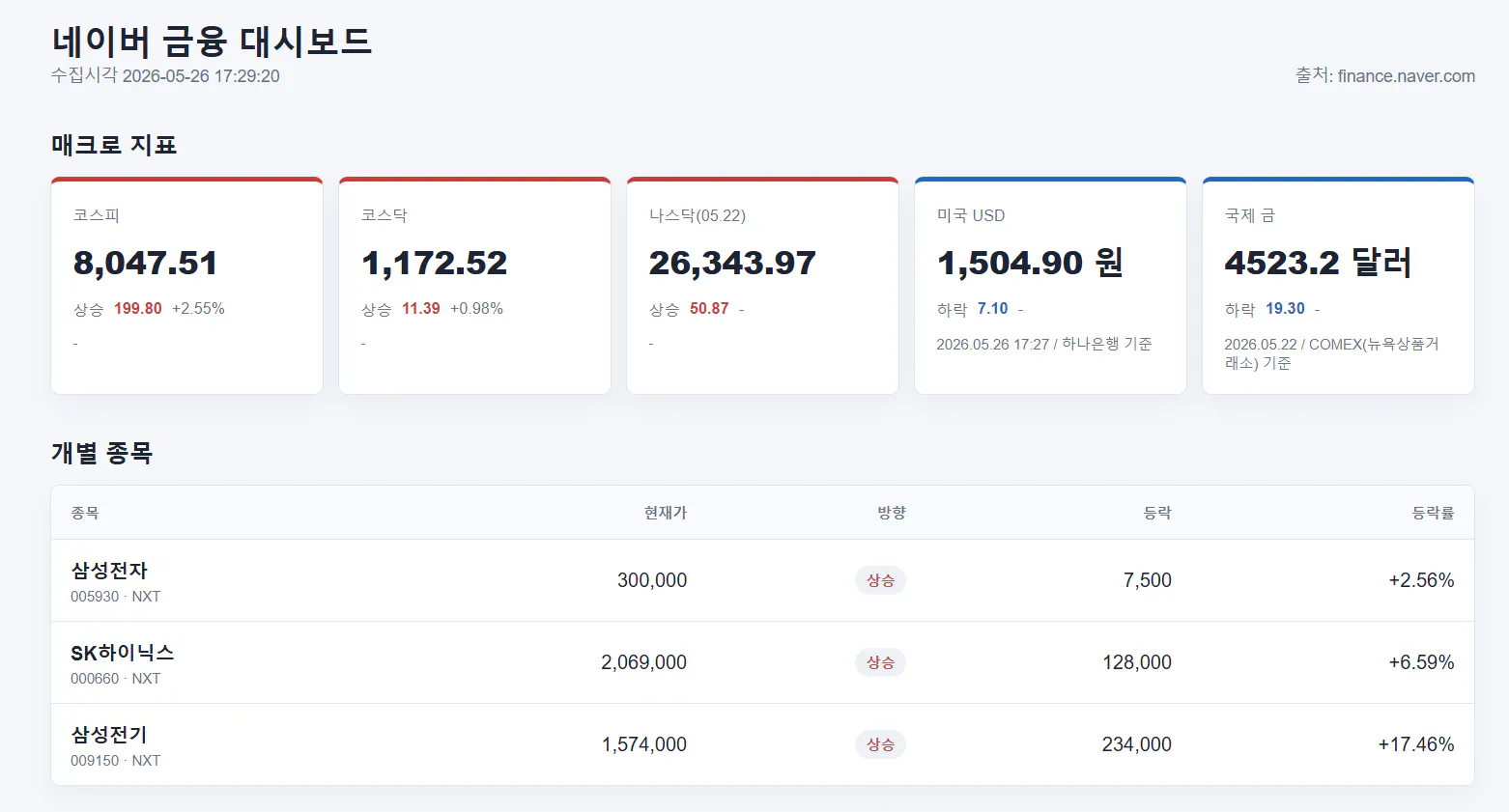This screenshot has height=812, width=1509.
Task: Click the gold change amount "19.30"
Action: tap(1286, 309)
